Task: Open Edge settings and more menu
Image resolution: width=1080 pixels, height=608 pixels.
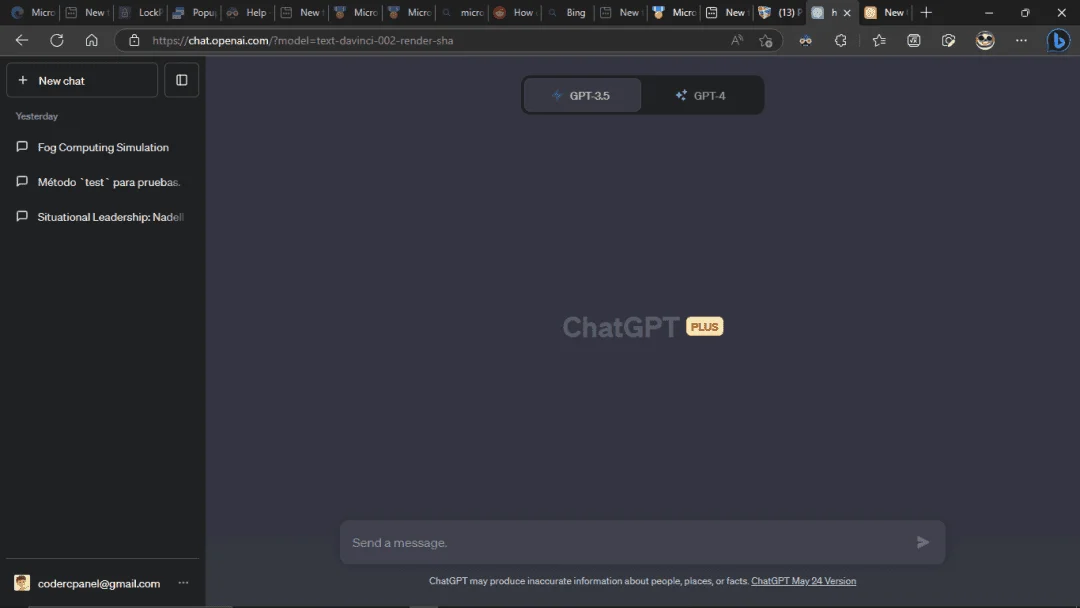Action: (x=1021, y=41)
